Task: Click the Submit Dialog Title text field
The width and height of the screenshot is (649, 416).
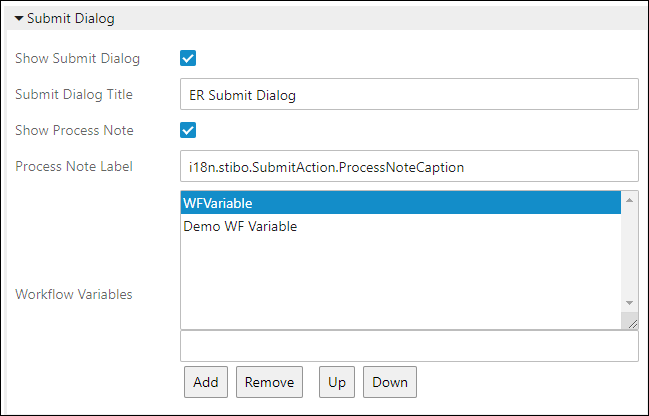Action: [409, 95]
